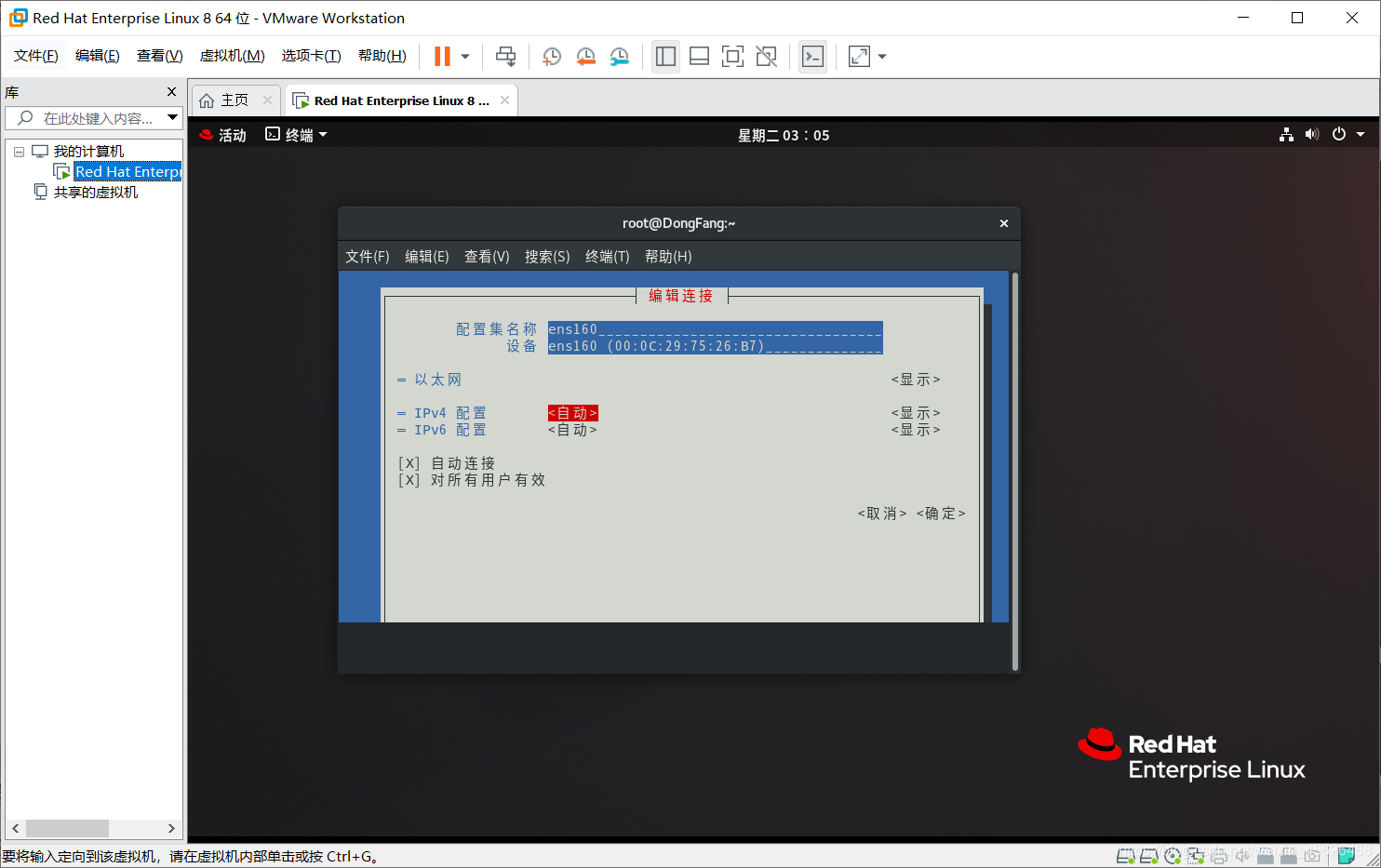The height and width of the screenshot is (868, 1381).
Task: Open the IPv6 配置 <自动> dropdown
Action: tap(572, 430)
